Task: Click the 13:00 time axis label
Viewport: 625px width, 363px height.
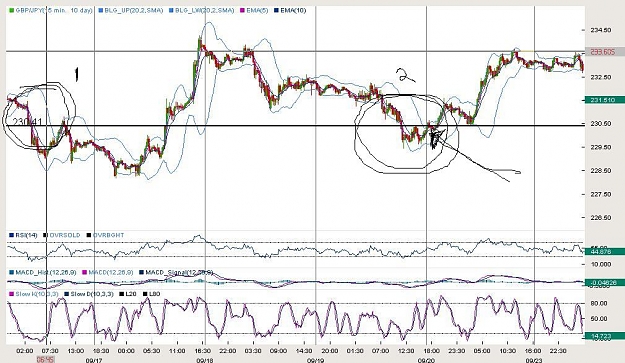Action: [76, 351]
